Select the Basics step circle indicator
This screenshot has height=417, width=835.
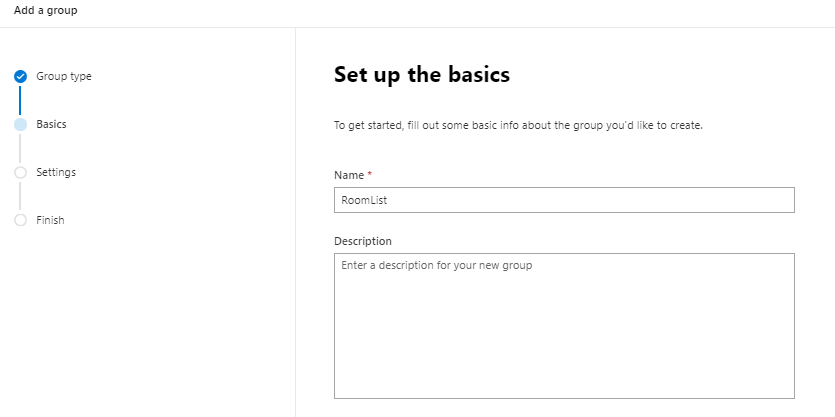(20, 125)
